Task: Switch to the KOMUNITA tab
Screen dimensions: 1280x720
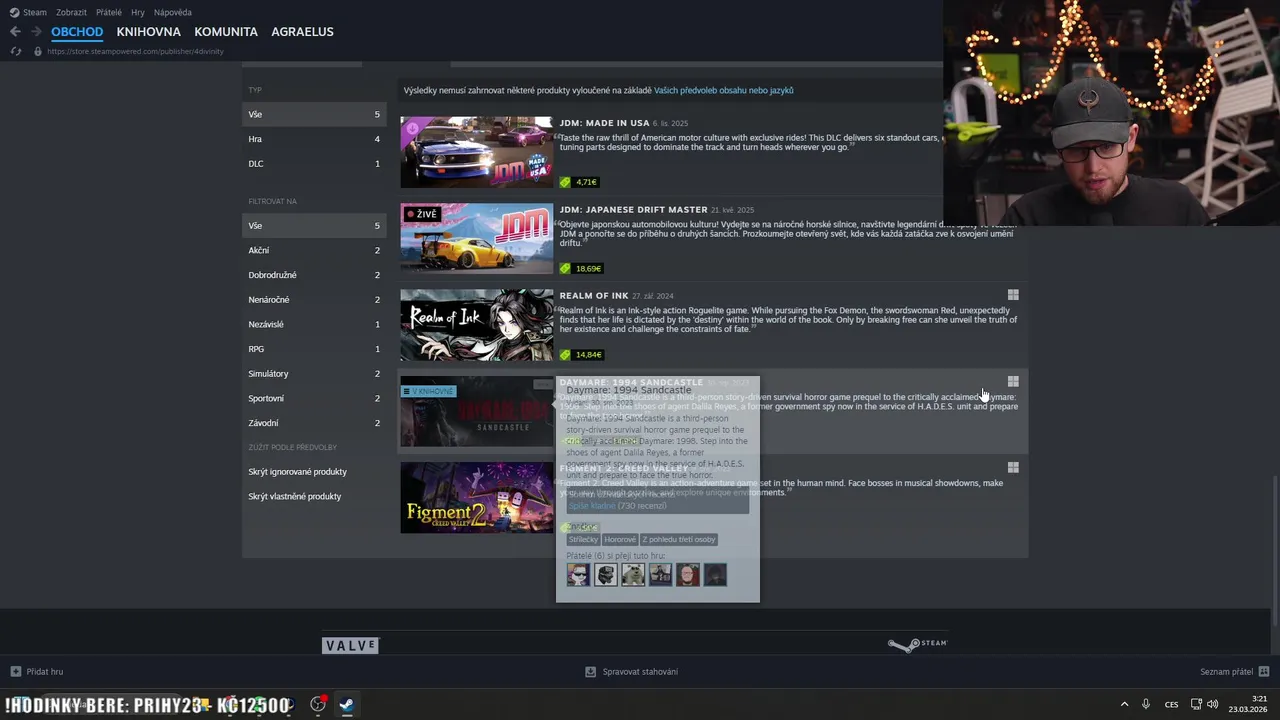Action: point(226,32)
